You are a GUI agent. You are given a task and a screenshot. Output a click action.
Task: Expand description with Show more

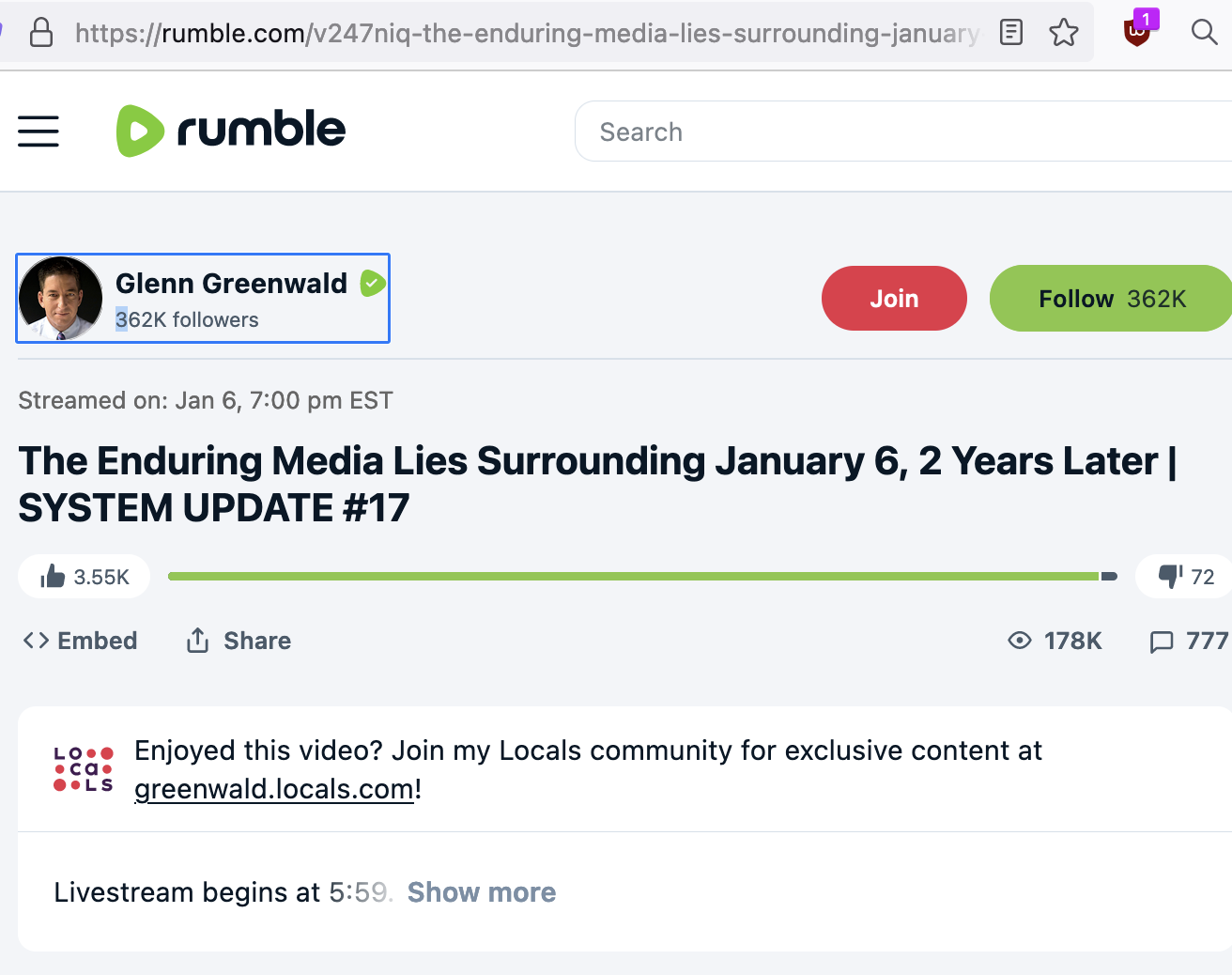point(481,892)
